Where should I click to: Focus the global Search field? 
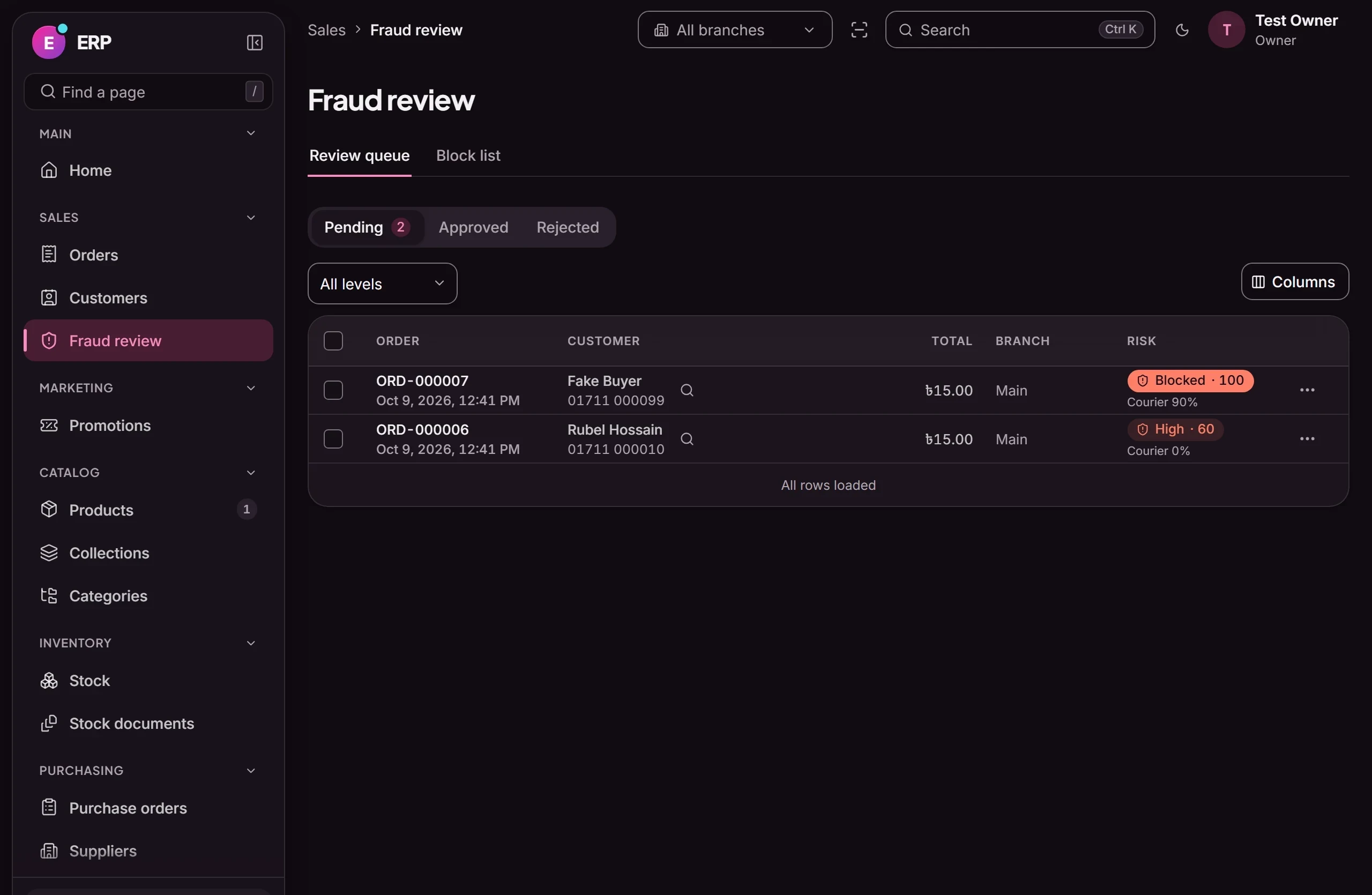tap(1019, 30)
